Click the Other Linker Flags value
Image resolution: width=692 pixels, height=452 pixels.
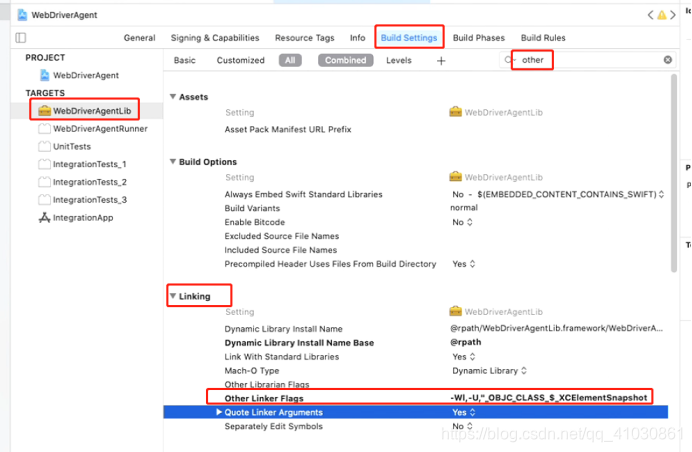[549, 398]
